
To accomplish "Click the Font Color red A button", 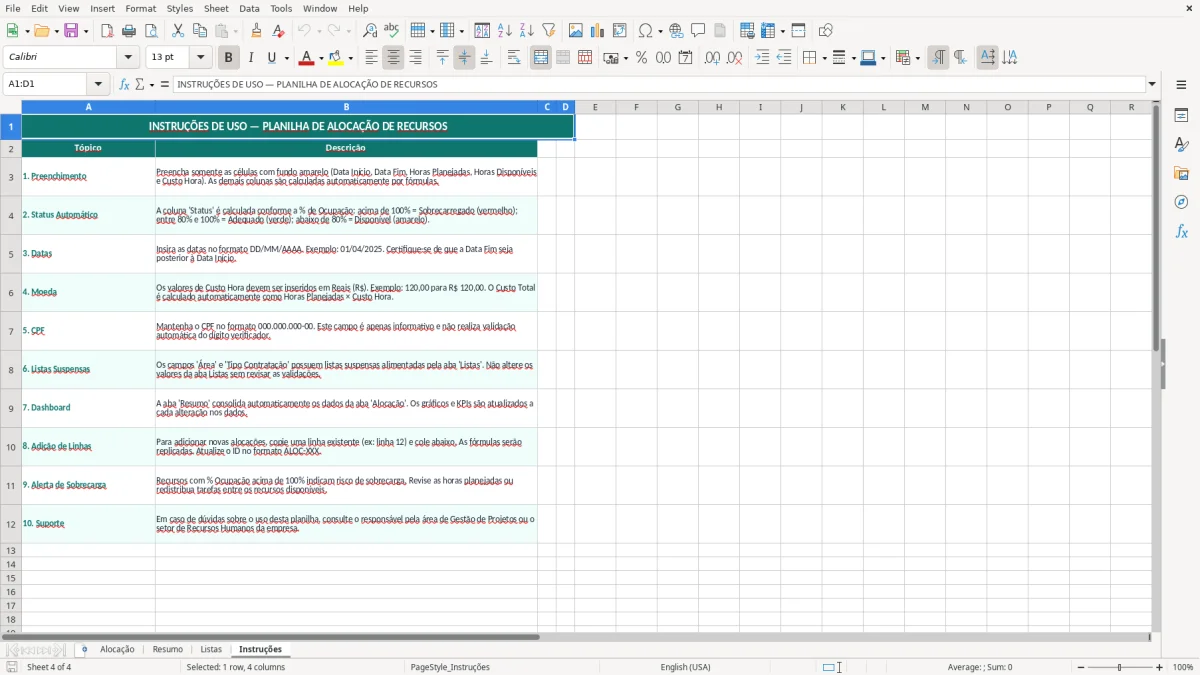I will point(307,58).
